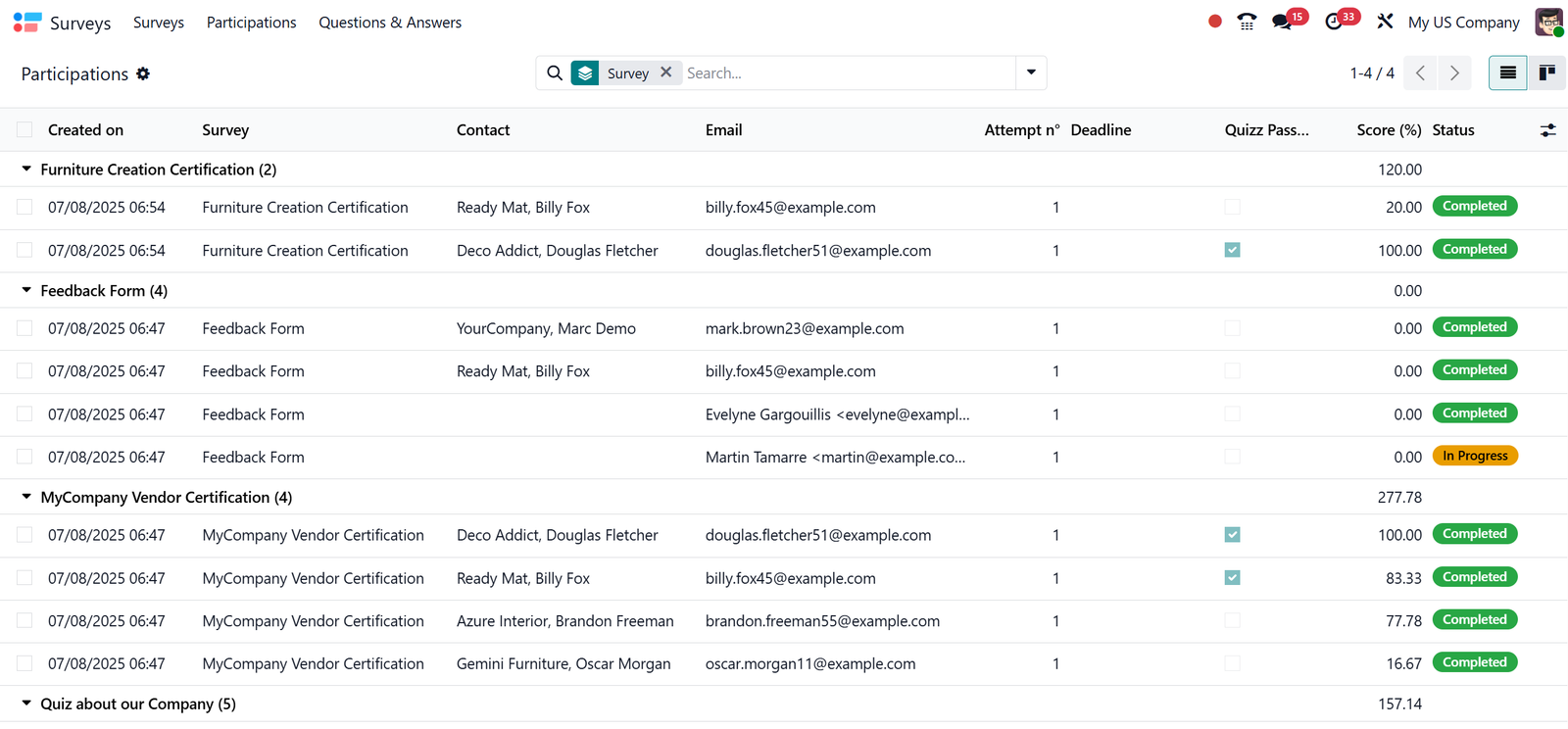The width and height of the screenshot is (1568, 729).
Task: Click contact Gemini Furniture, Oscar Morgan
Action: coord(563,663)
